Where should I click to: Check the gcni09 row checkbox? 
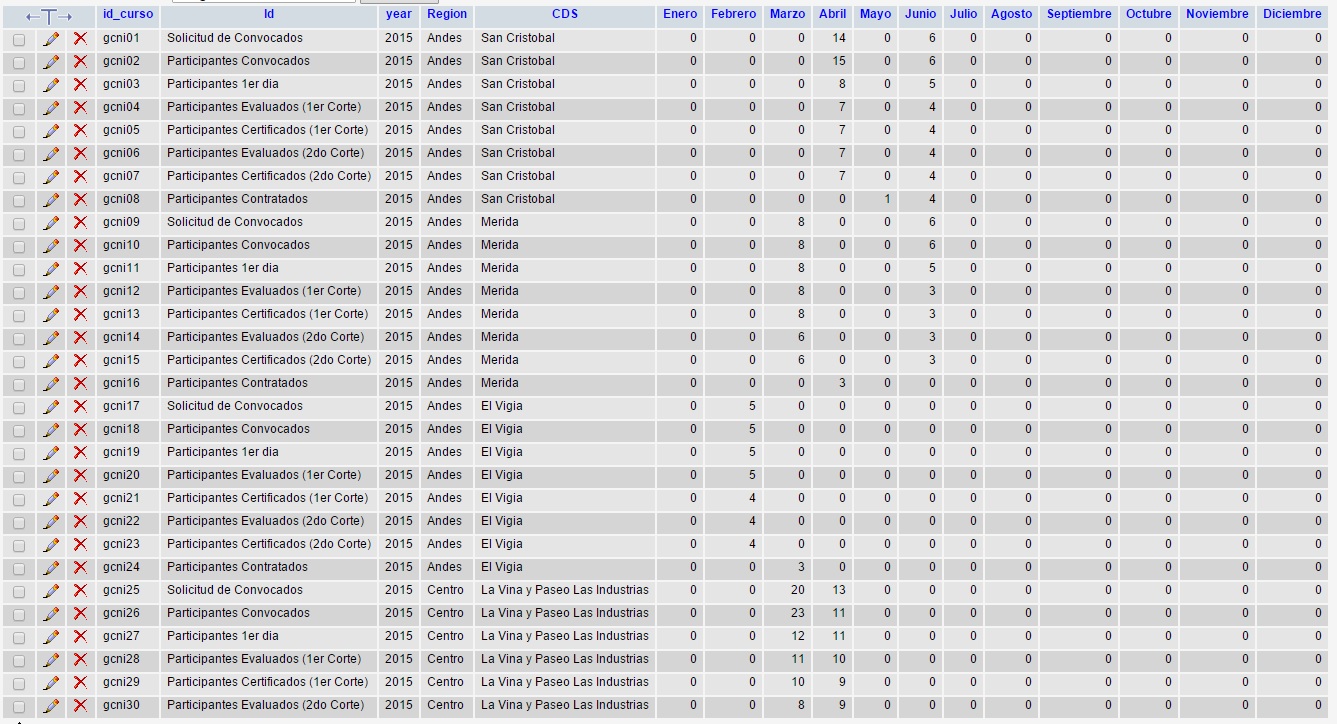[x=19, y=223]
